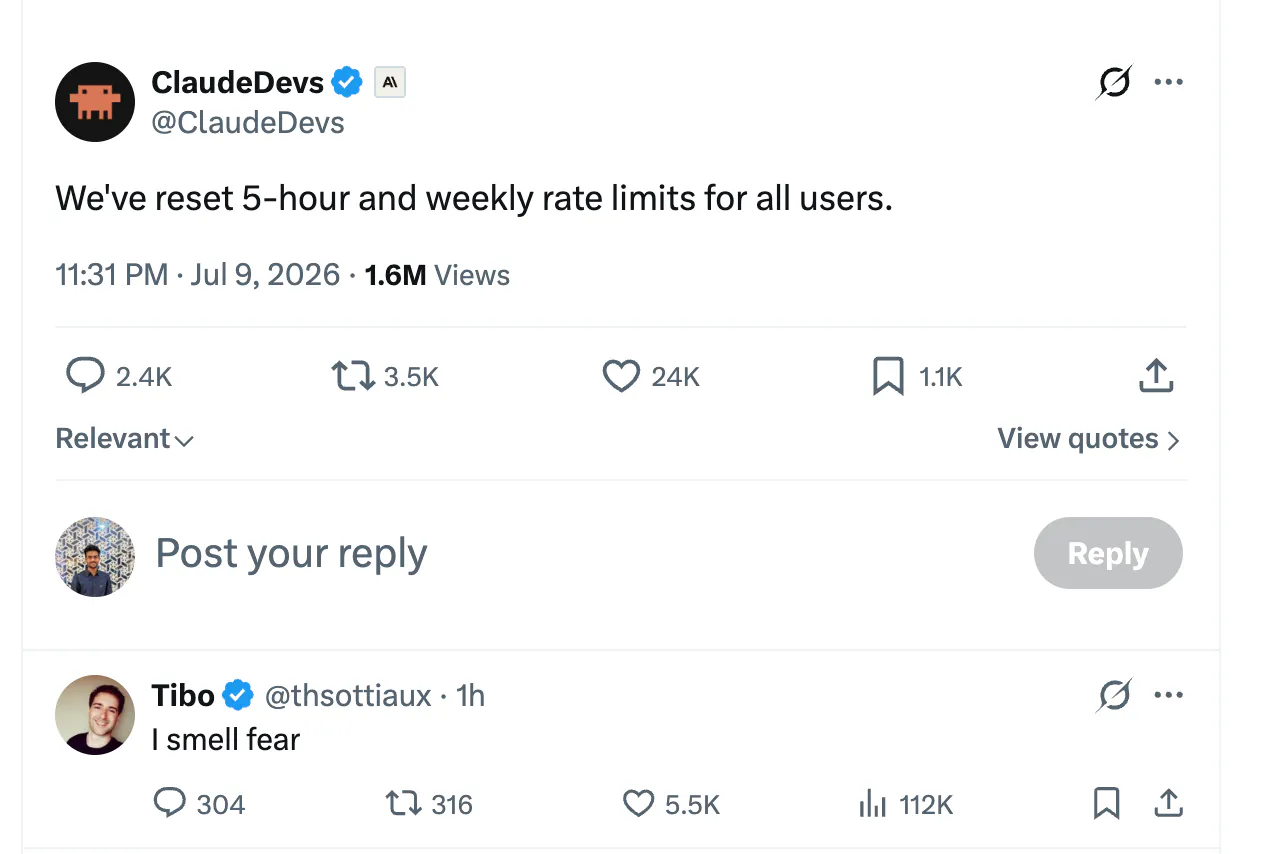This screenshot has width=1266, height=854.
Task: Click the Grok icon on ClaudeDevs post
Action: pos(1114,82)
